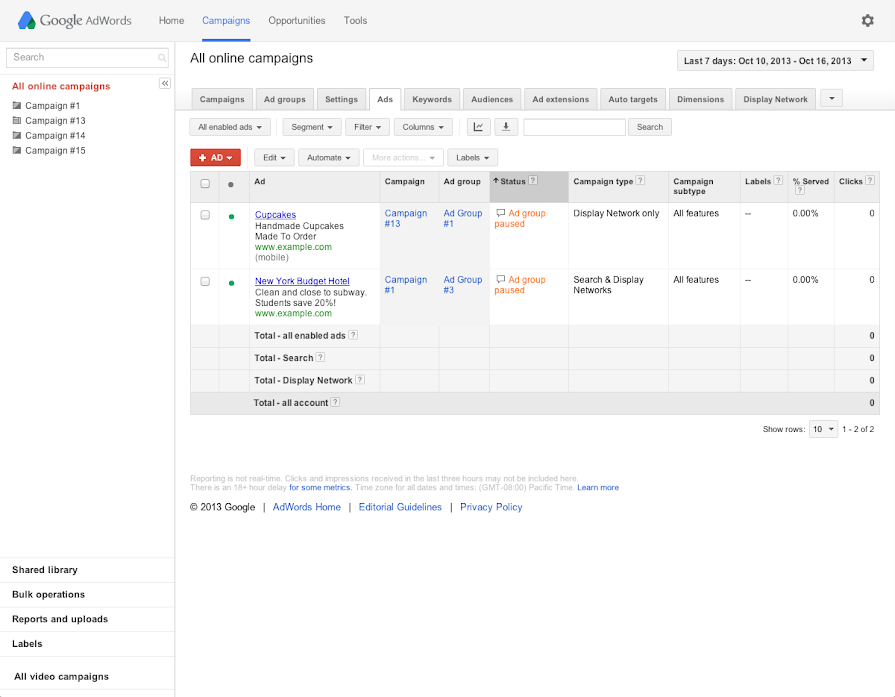Viewport: 895px width, 697px height.
Task: Click the ads table search input field
Action: [x=574, y=127]
